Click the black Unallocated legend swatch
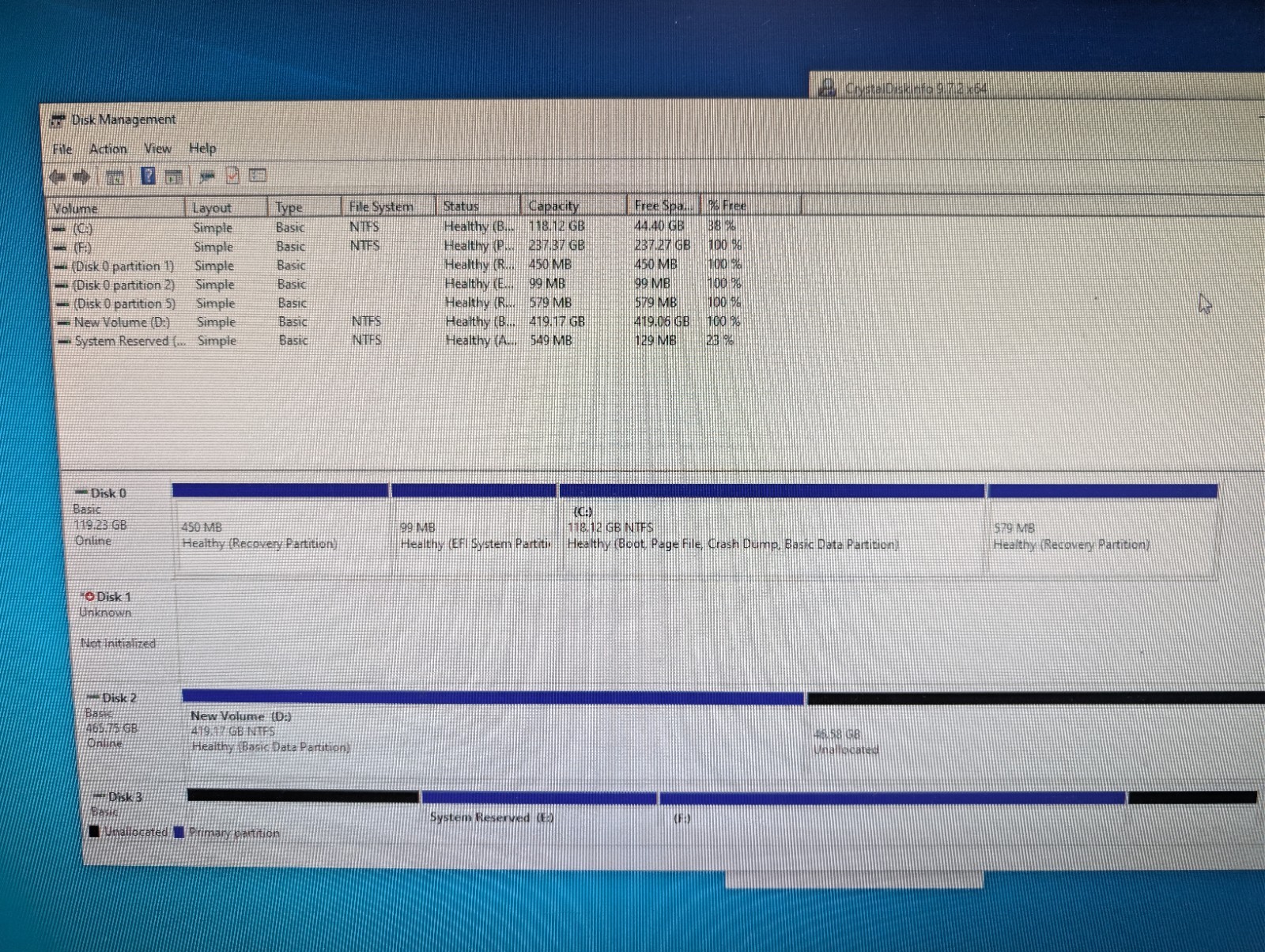This screenshot has width=1265, height=952. [x=95, y=831]
